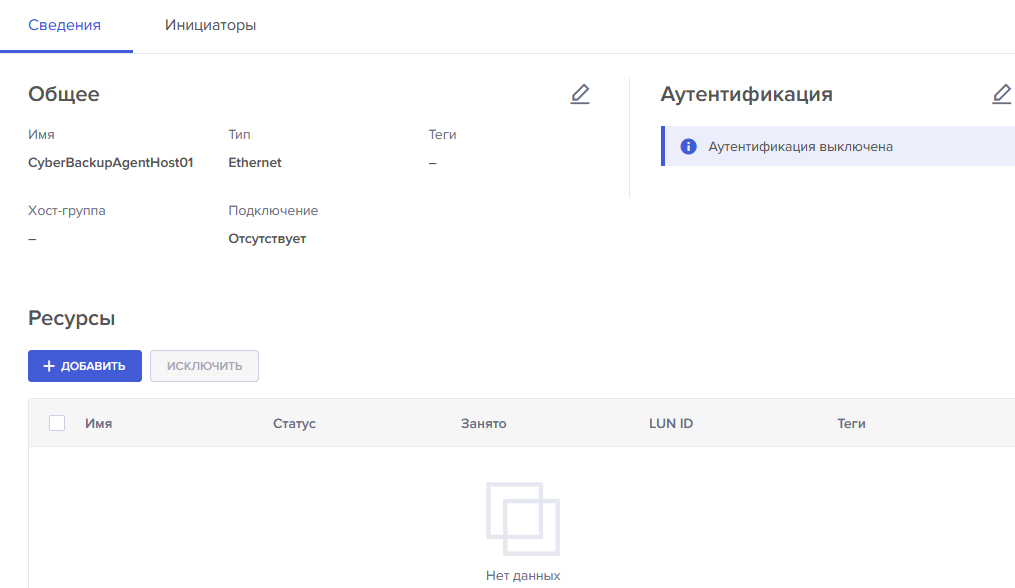
Task: Click the ИСКЛЮЧИТЬ button
Action: (204, 366)
